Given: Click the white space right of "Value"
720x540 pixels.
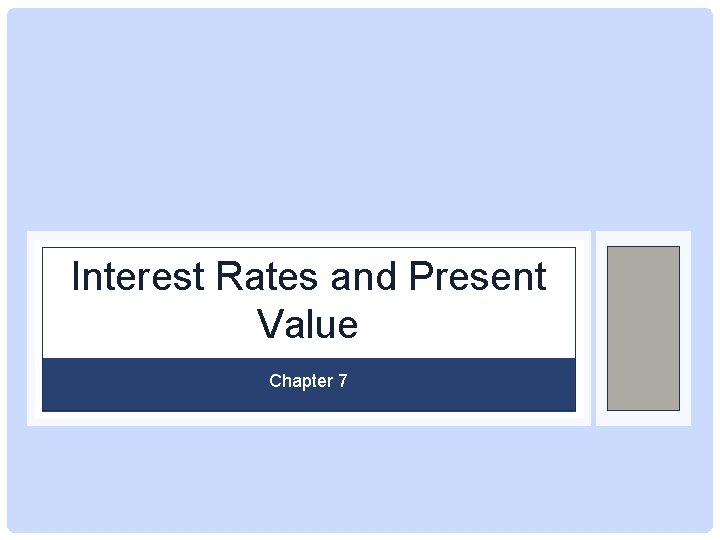Looking at the screenshot, I should (x=467, y=324).
